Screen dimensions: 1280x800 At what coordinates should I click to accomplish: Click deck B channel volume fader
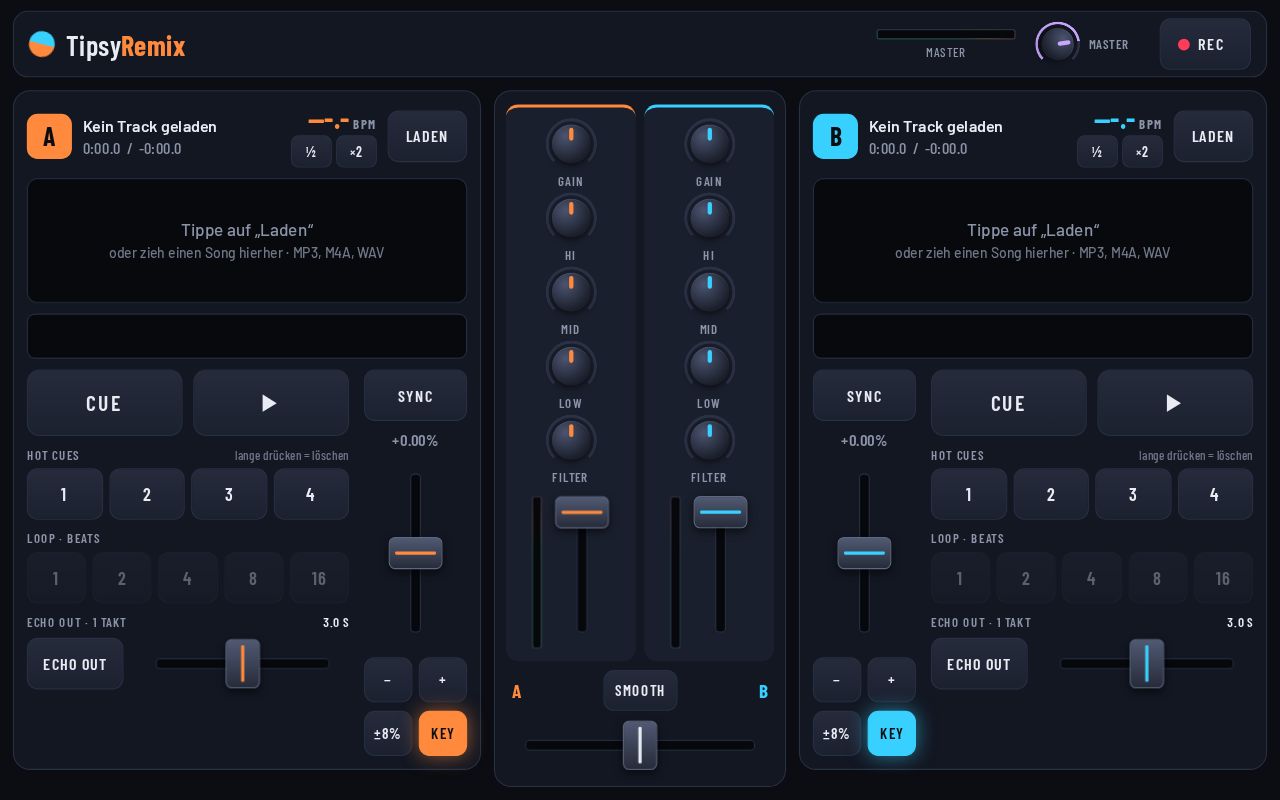[720, 512]
